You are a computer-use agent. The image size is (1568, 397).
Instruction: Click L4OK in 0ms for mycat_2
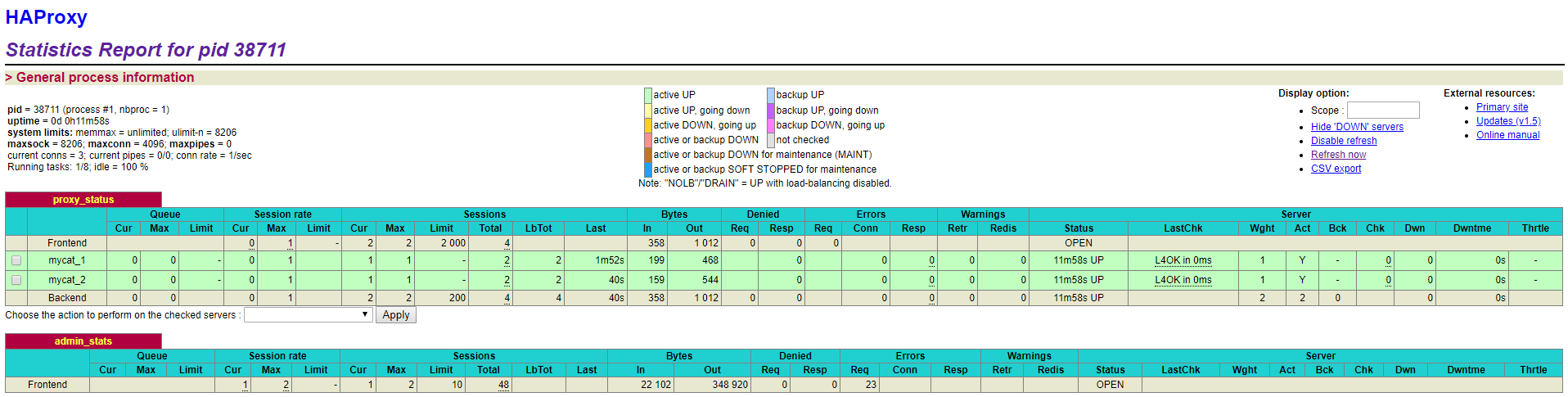coord(1183,280)
